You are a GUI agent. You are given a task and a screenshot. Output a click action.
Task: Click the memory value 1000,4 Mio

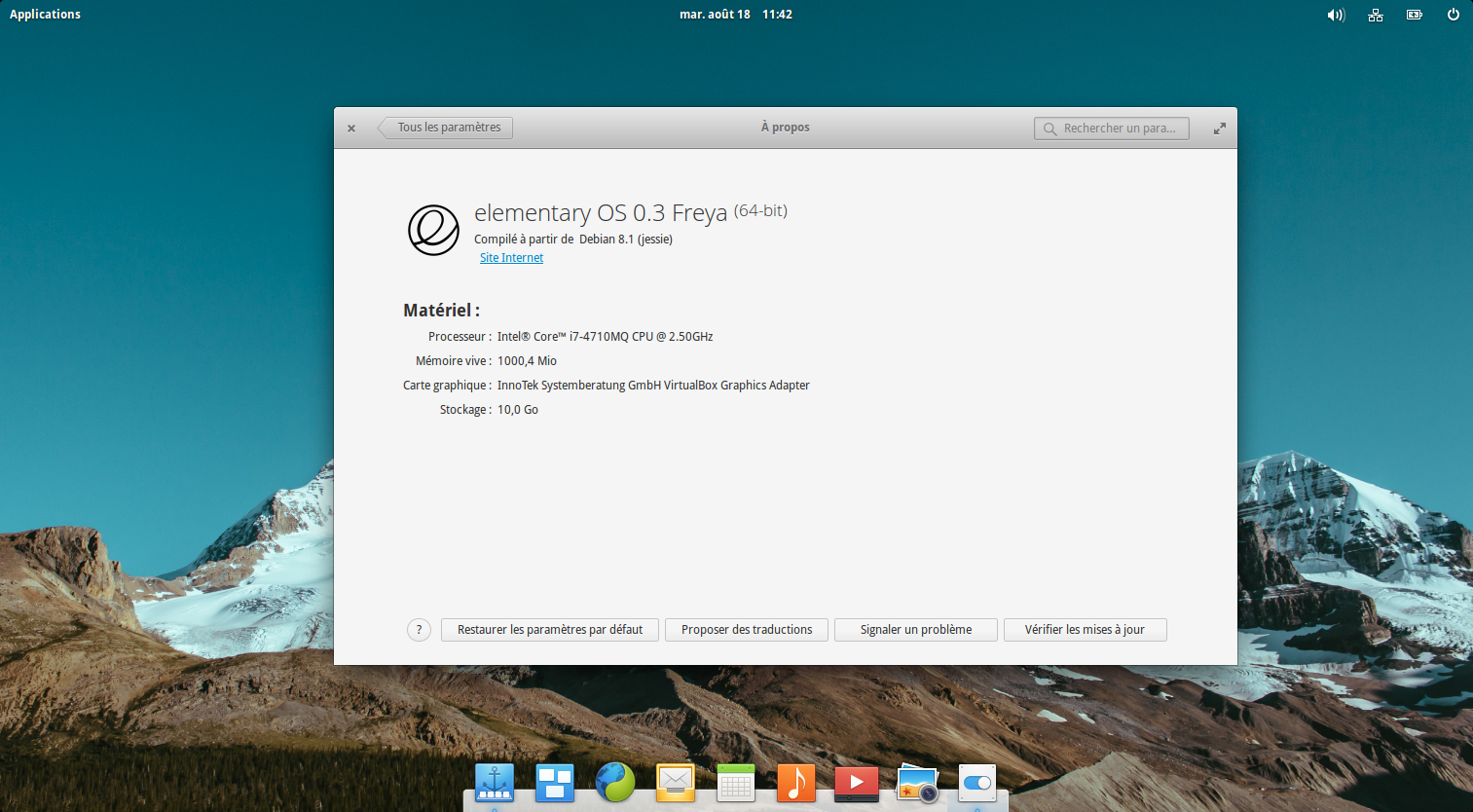click(527, 361)
